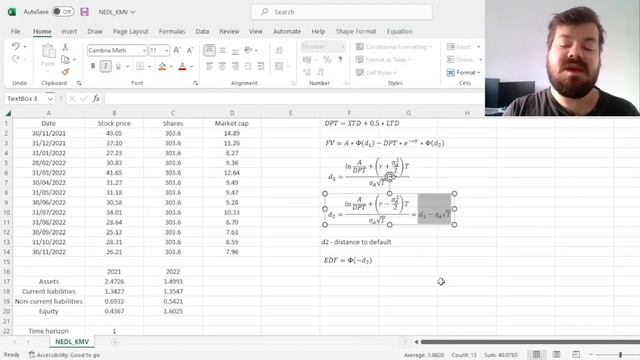Open the font name dropdown Cambria Math
The height and width of the screenshot is (360, 640).
coord(144,50)
